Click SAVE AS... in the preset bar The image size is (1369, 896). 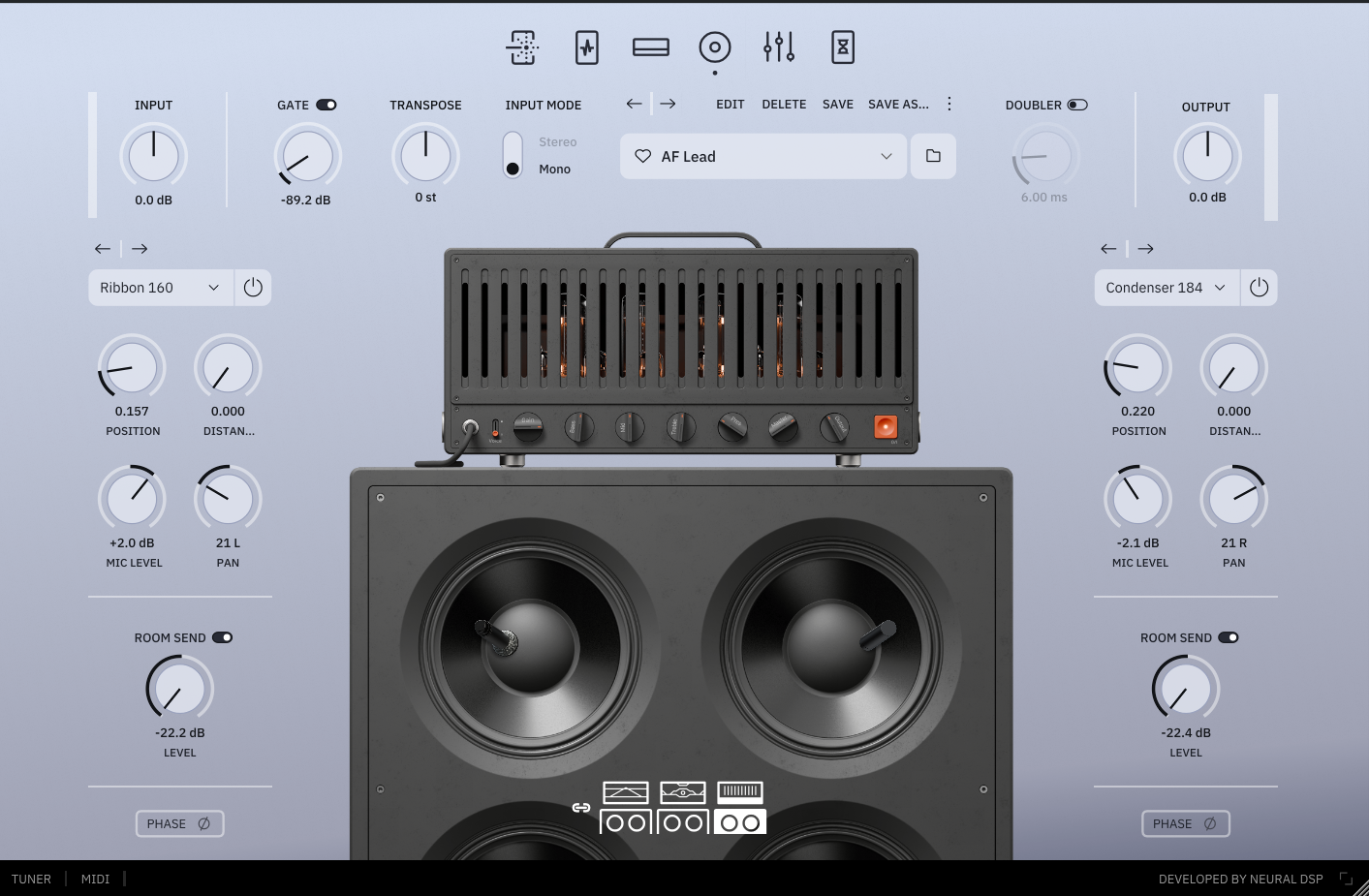click(898, 105)
